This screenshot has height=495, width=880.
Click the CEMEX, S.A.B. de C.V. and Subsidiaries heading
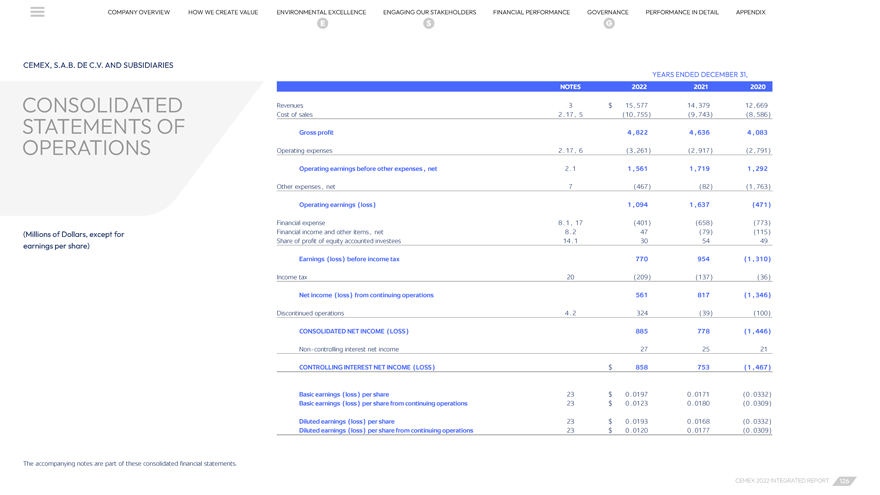[98, 65]
